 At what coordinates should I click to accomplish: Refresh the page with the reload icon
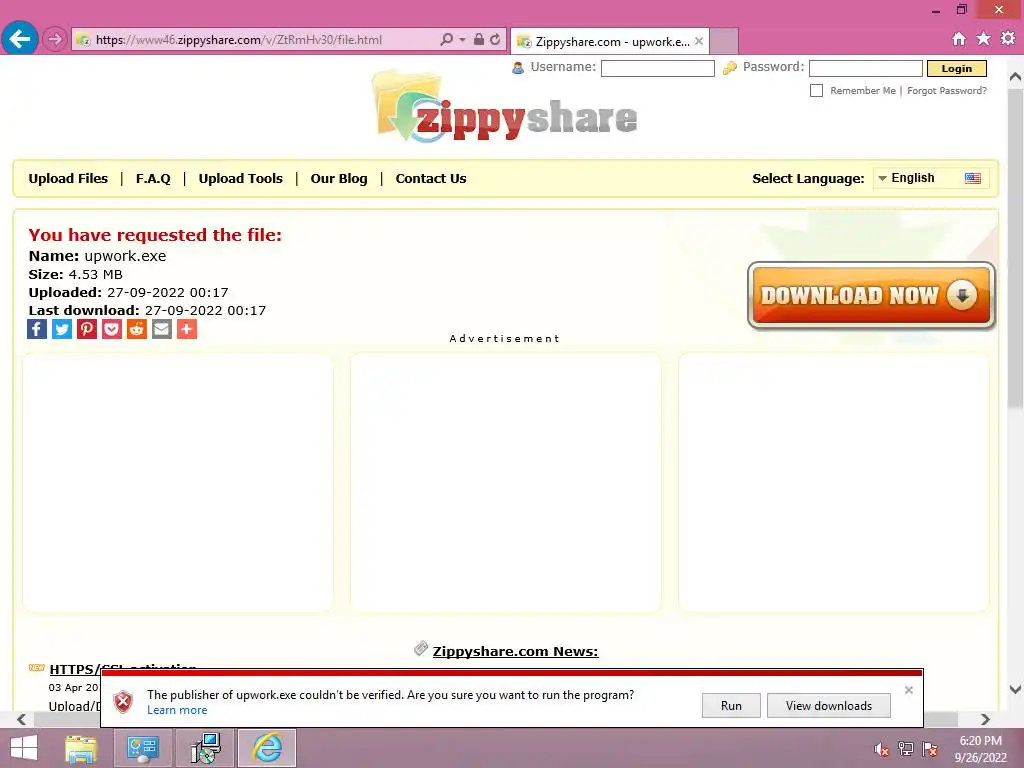[495, 39]
